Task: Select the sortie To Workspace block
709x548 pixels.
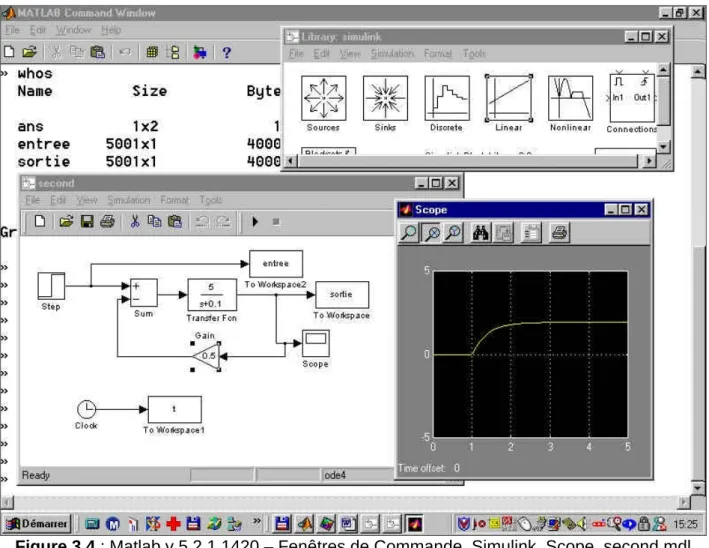Action: tap(342, 295)
